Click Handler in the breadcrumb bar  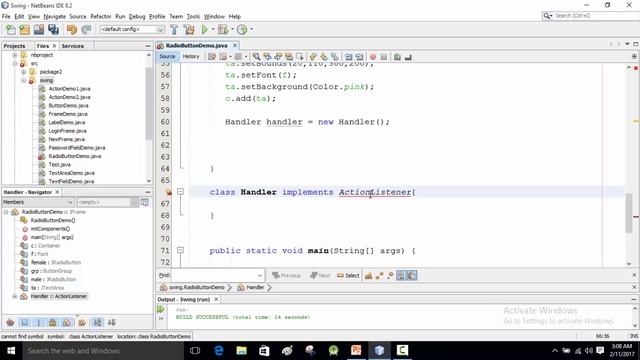pos(251,287)
